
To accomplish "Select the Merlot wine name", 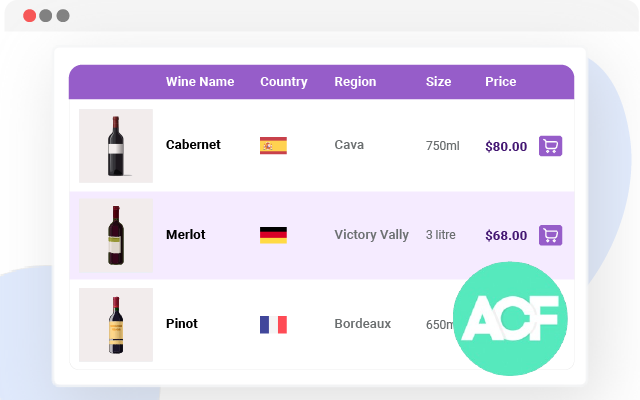I will pyautogui.click(x=186, y=235).
